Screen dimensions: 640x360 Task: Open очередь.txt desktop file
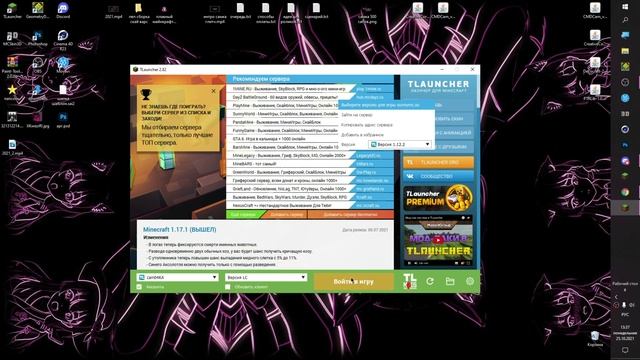(x=240, y=11)
